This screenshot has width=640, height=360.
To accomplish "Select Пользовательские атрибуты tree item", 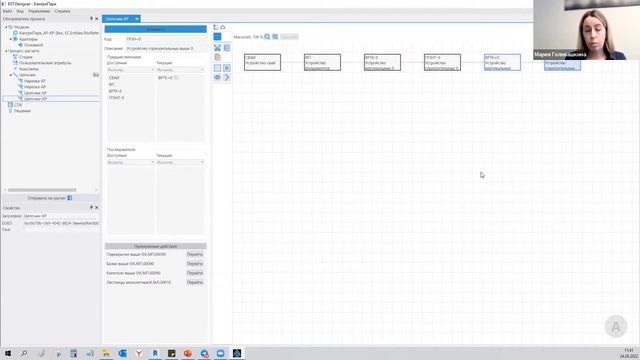I will 45,63.
